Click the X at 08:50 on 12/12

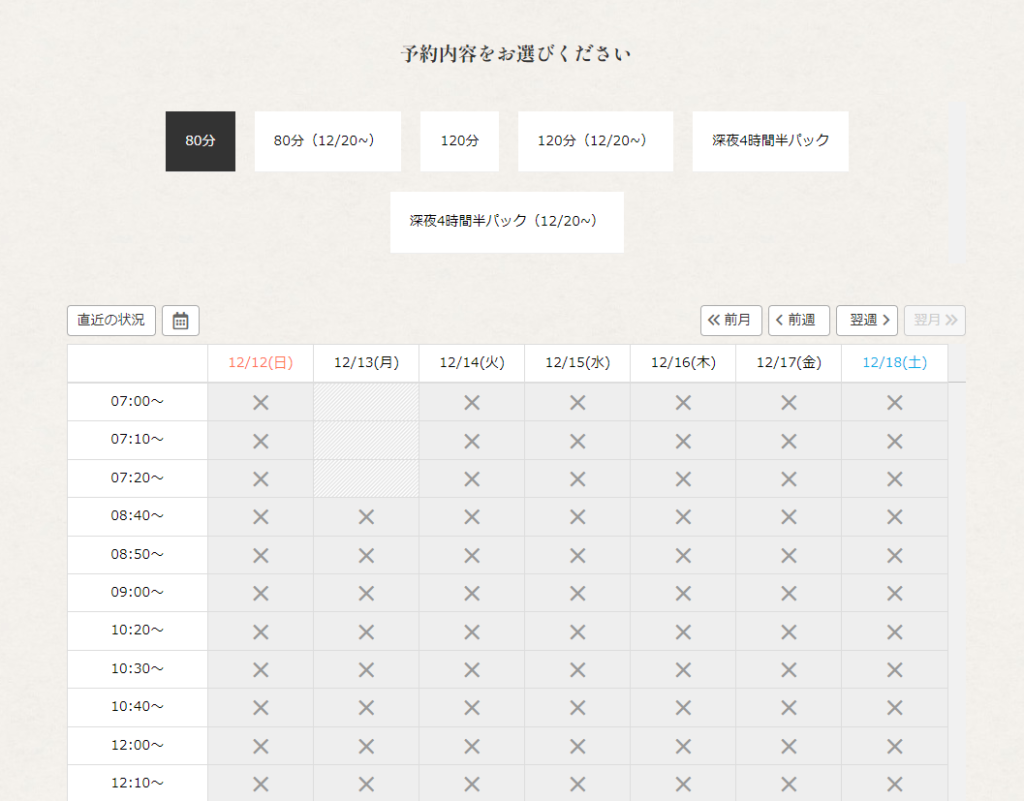pyautogui.click(x=261, y=556)
